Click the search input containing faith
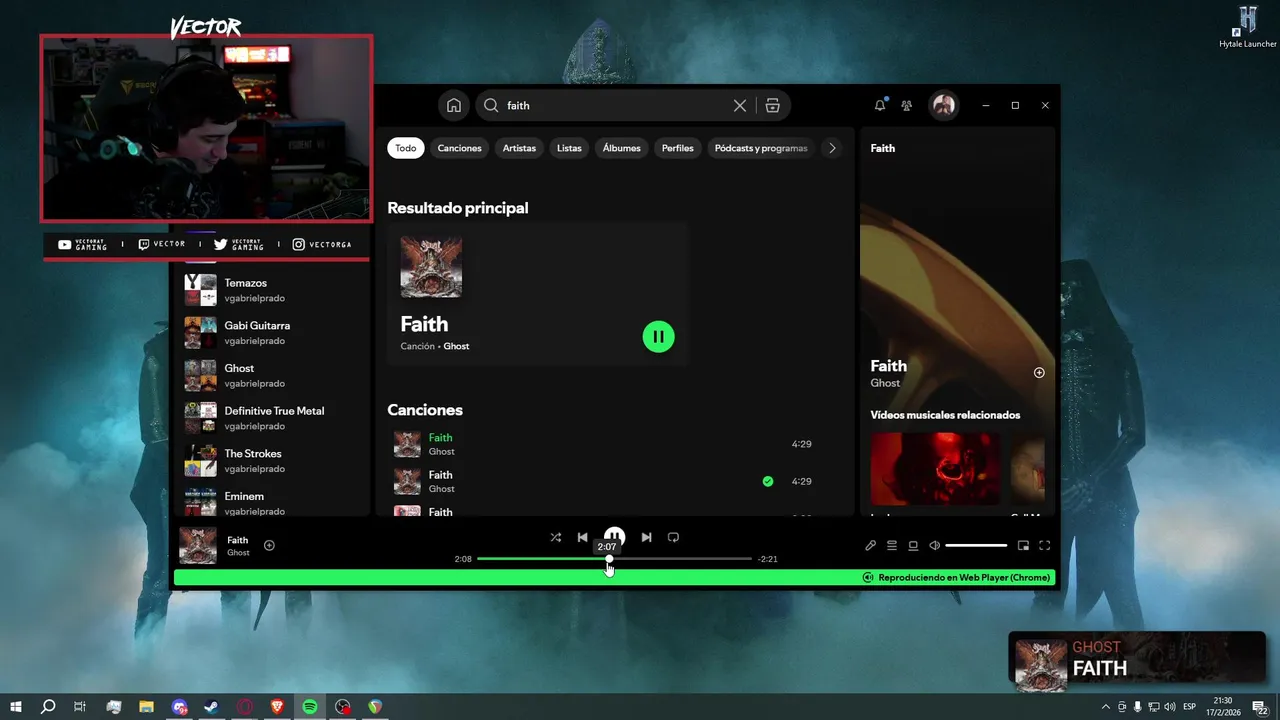The image size is (1280, 720). click(x=615, y=105)
